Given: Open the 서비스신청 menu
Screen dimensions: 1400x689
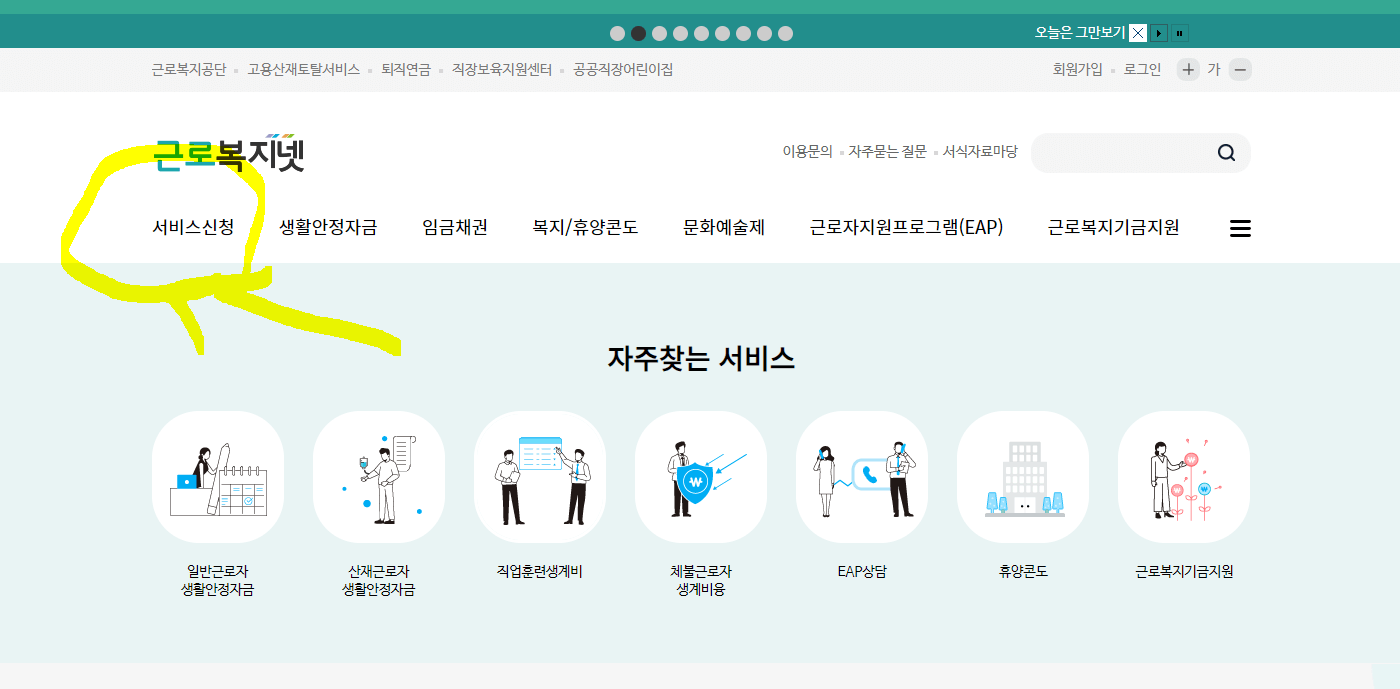Looking at the screenshot, I should click(x=193, y=227).
